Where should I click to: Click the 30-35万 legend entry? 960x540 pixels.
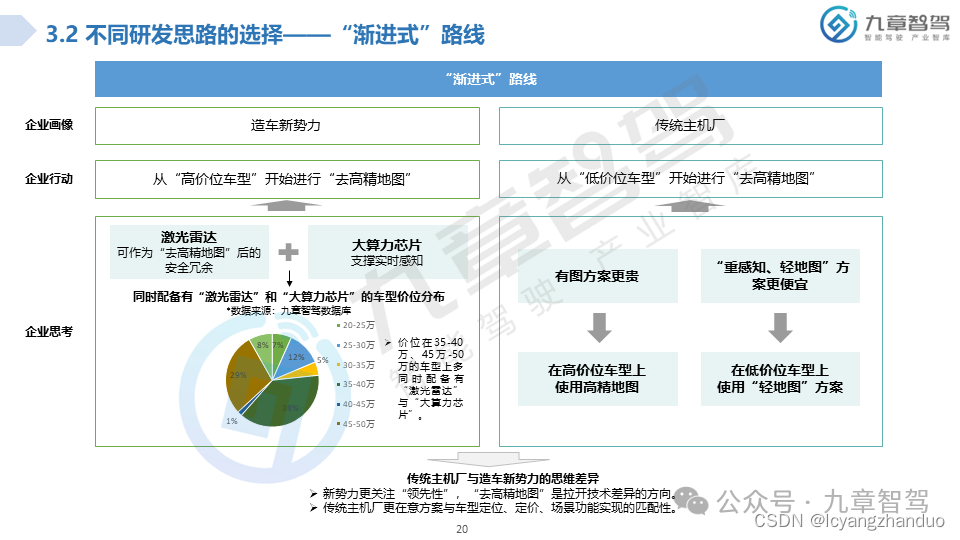(355, 365)
